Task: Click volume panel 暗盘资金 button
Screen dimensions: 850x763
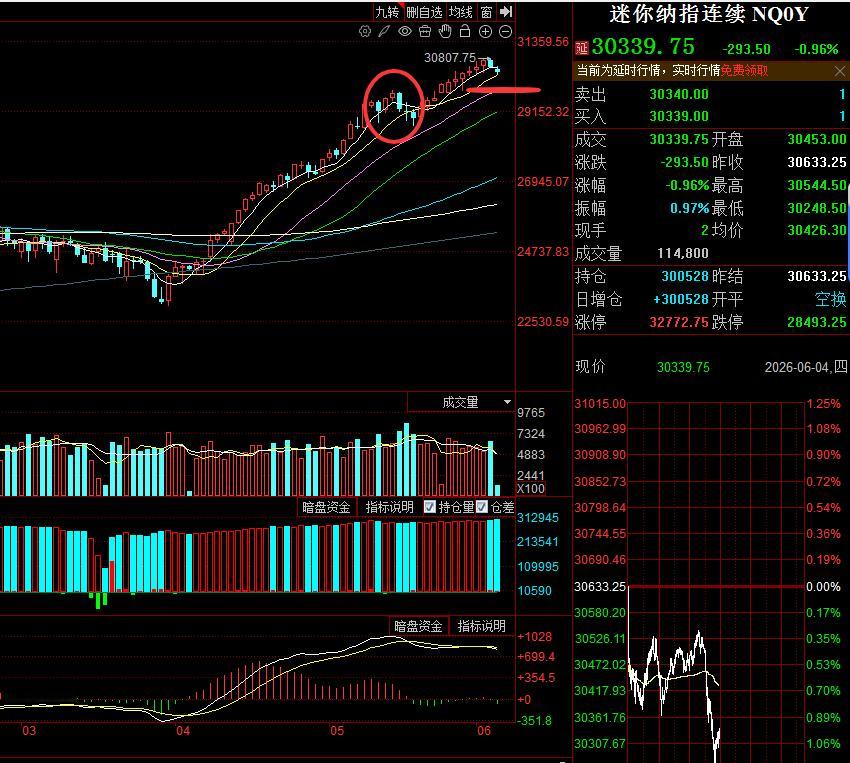Action: (x=326, y=507)
